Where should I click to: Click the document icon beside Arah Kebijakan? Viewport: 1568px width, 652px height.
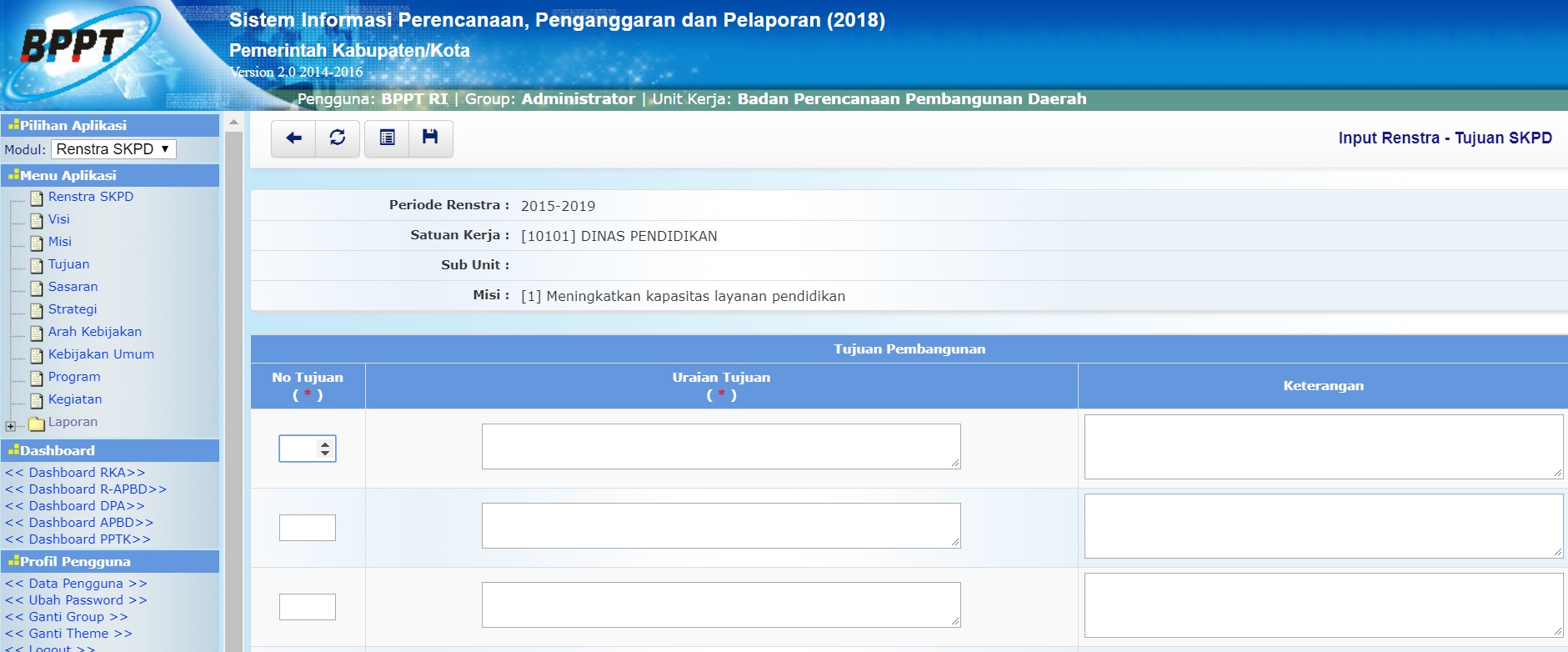37,334
